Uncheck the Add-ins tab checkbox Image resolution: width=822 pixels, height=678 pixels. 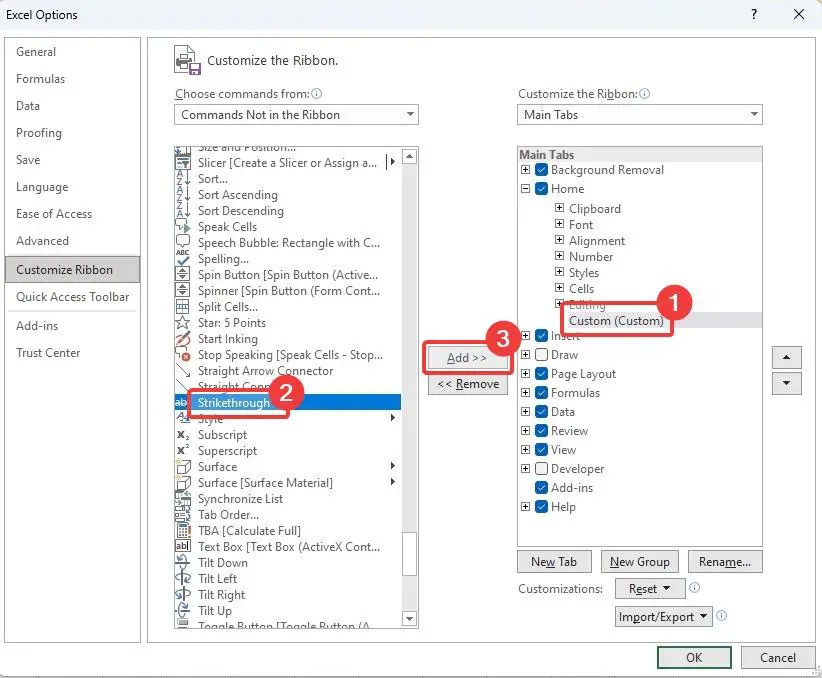542,488
